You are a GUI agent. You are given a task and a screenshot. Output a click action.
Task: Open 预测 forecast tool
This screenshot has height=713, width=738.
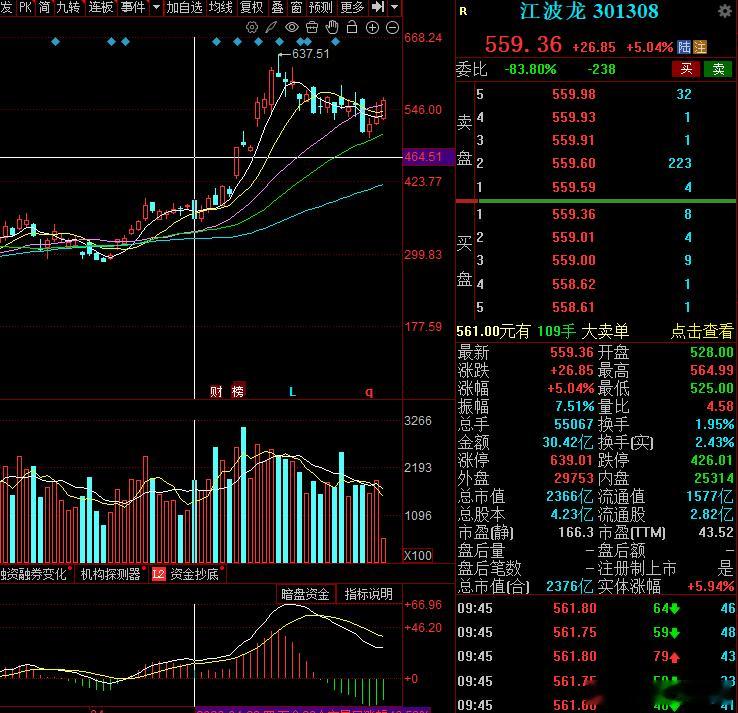pyautogui.click(x=321, y=7)
